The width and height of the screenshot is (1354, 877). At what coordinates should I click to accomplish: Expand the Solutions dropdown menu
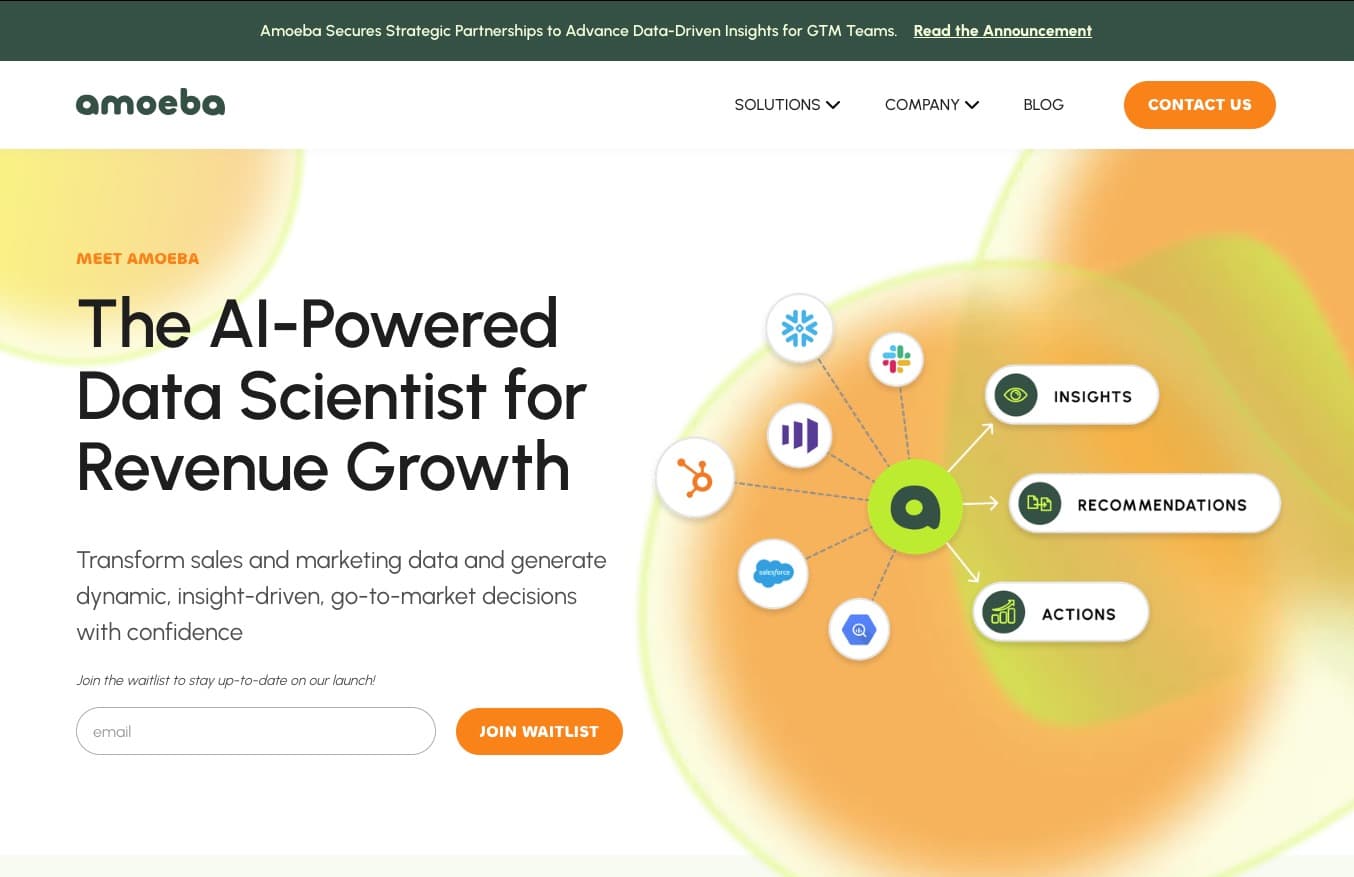tap(787, 105)
